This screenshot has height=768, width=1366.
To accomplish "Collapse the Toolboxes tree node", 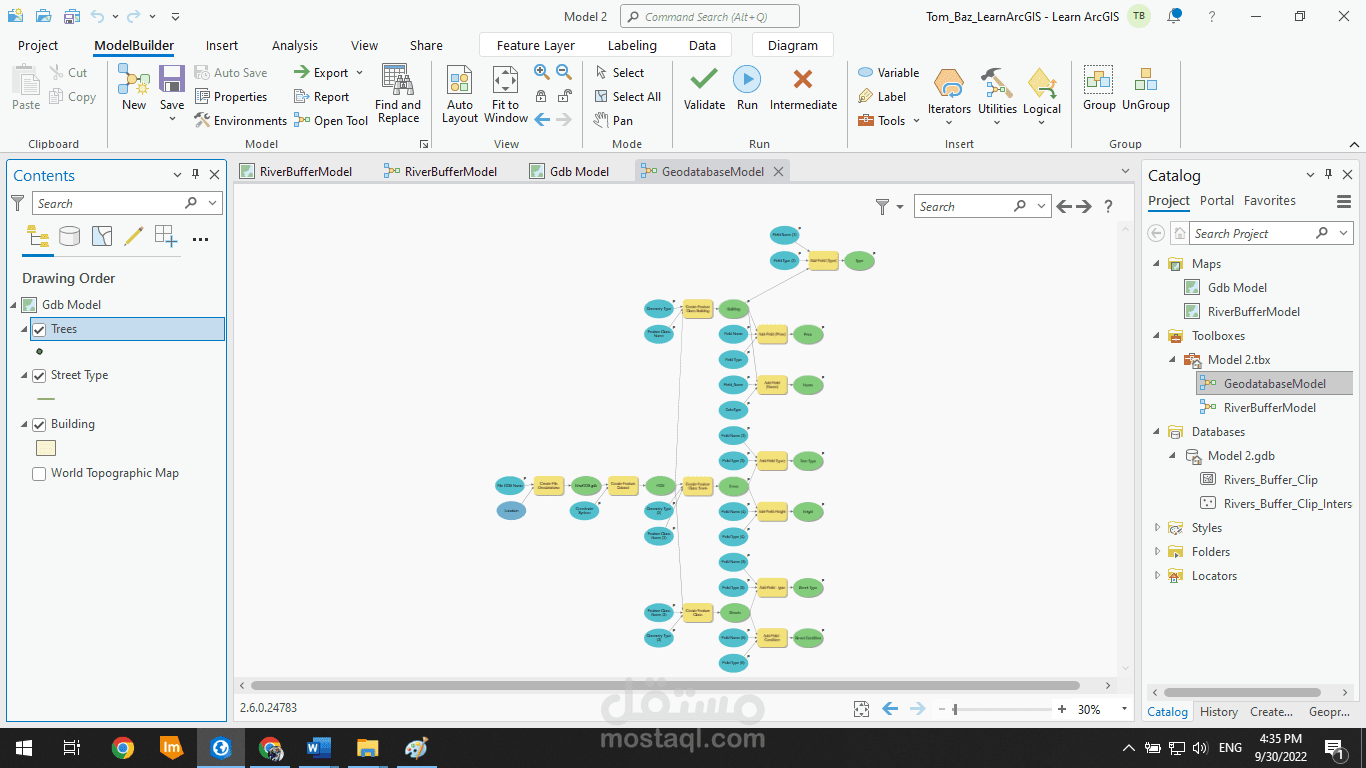I will 1158,336.
